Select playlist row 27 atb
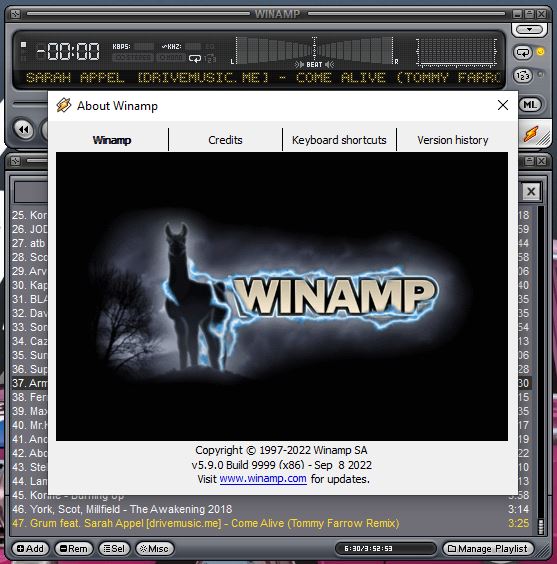 click(29, 243)
